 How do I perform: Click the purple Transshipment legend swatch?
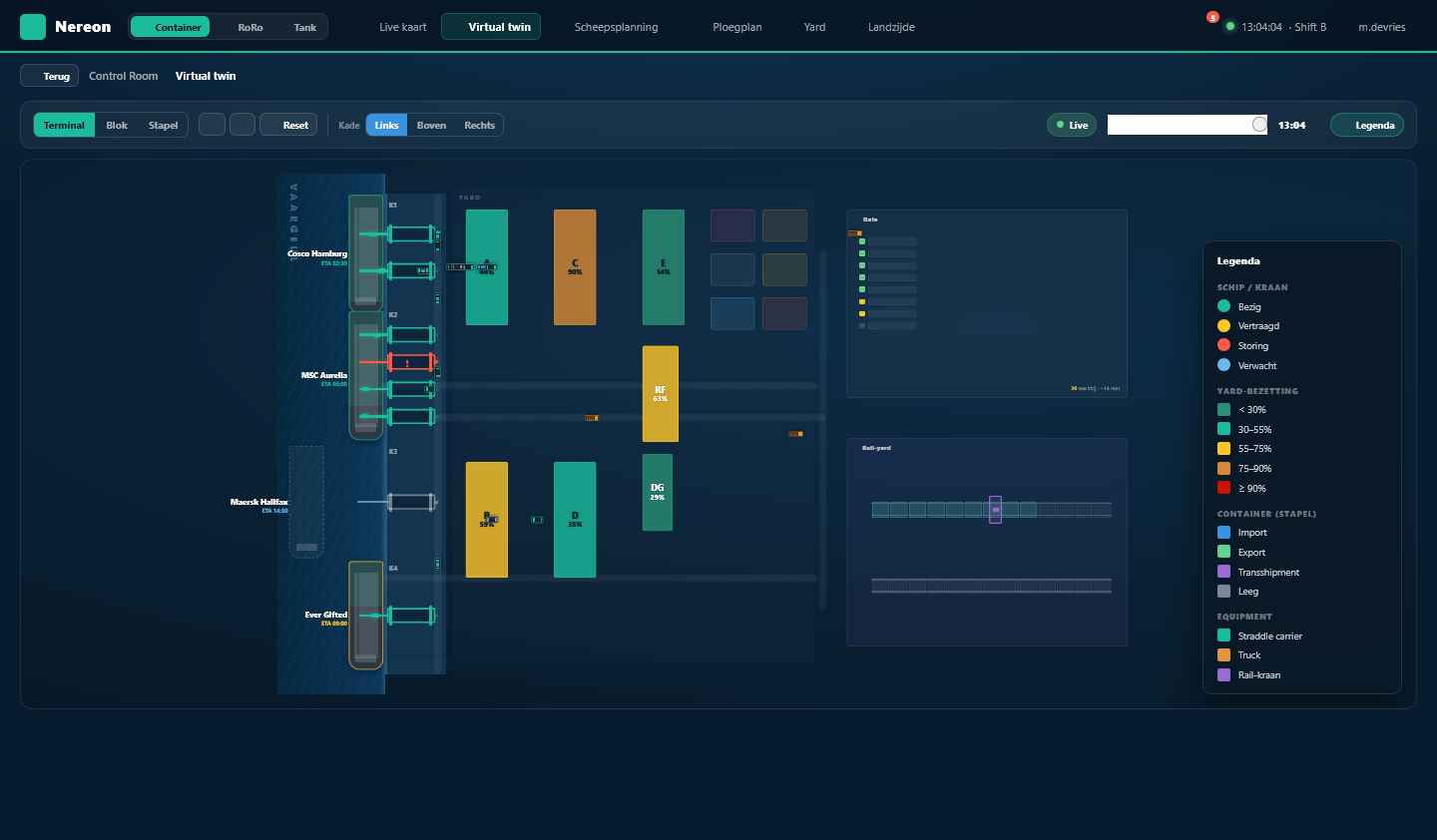click(1223, 572)
